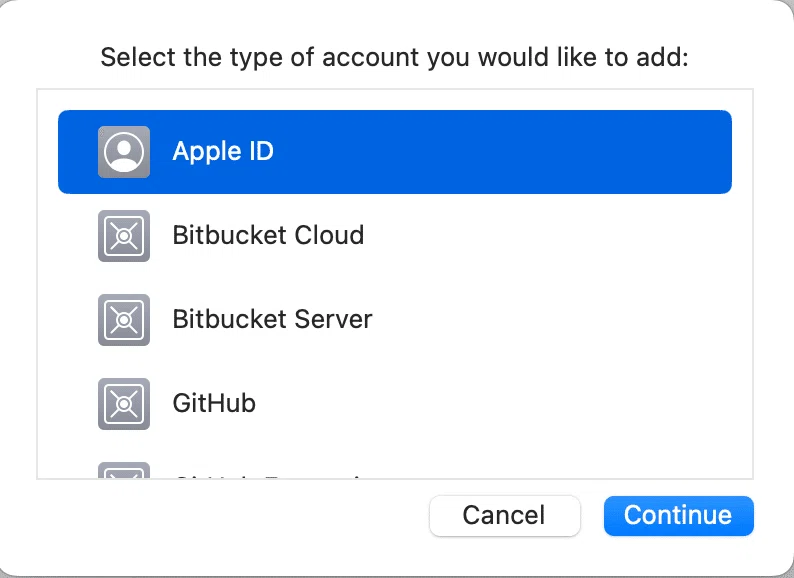Choose Bitbucket Cloud from the list
794x578 pixels.
(395, 236)
